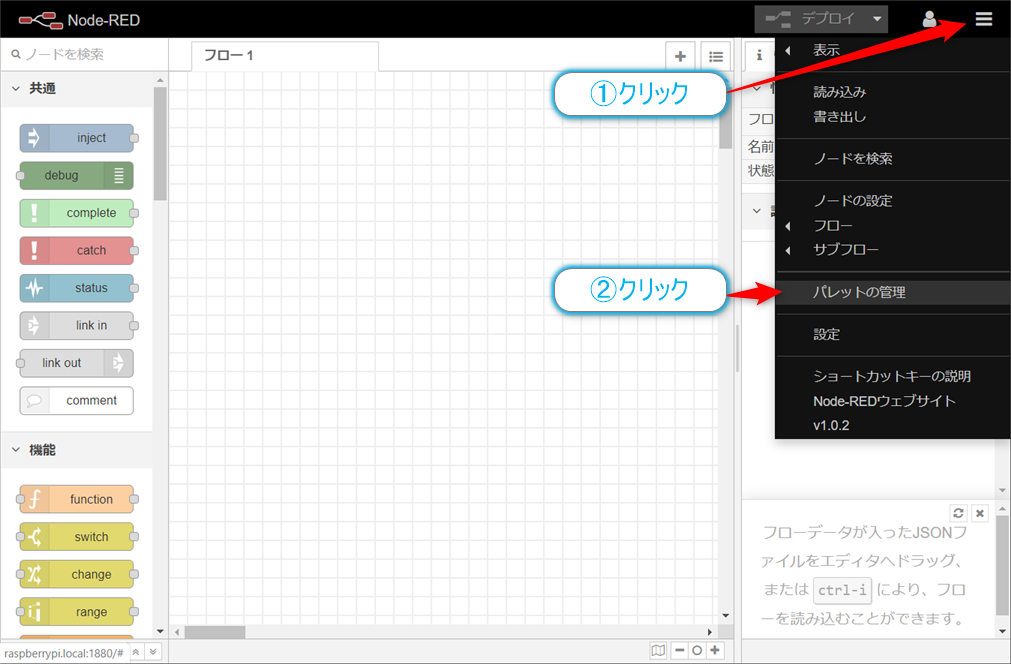Expand all palette categories arrow
The image size is (1011, 664).
[153, 652]
